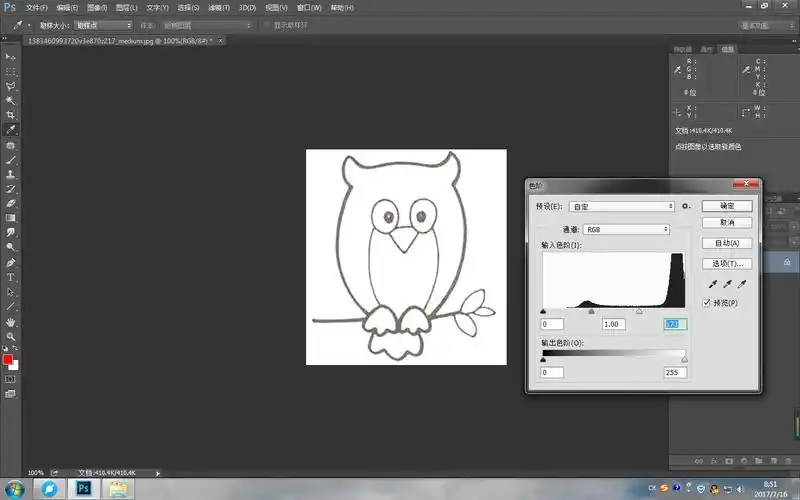Grab the input midtone gray slider
Image resolution: width=800 pixels, height=500 pixels.
pyautogui.click(x=591, y=311)
